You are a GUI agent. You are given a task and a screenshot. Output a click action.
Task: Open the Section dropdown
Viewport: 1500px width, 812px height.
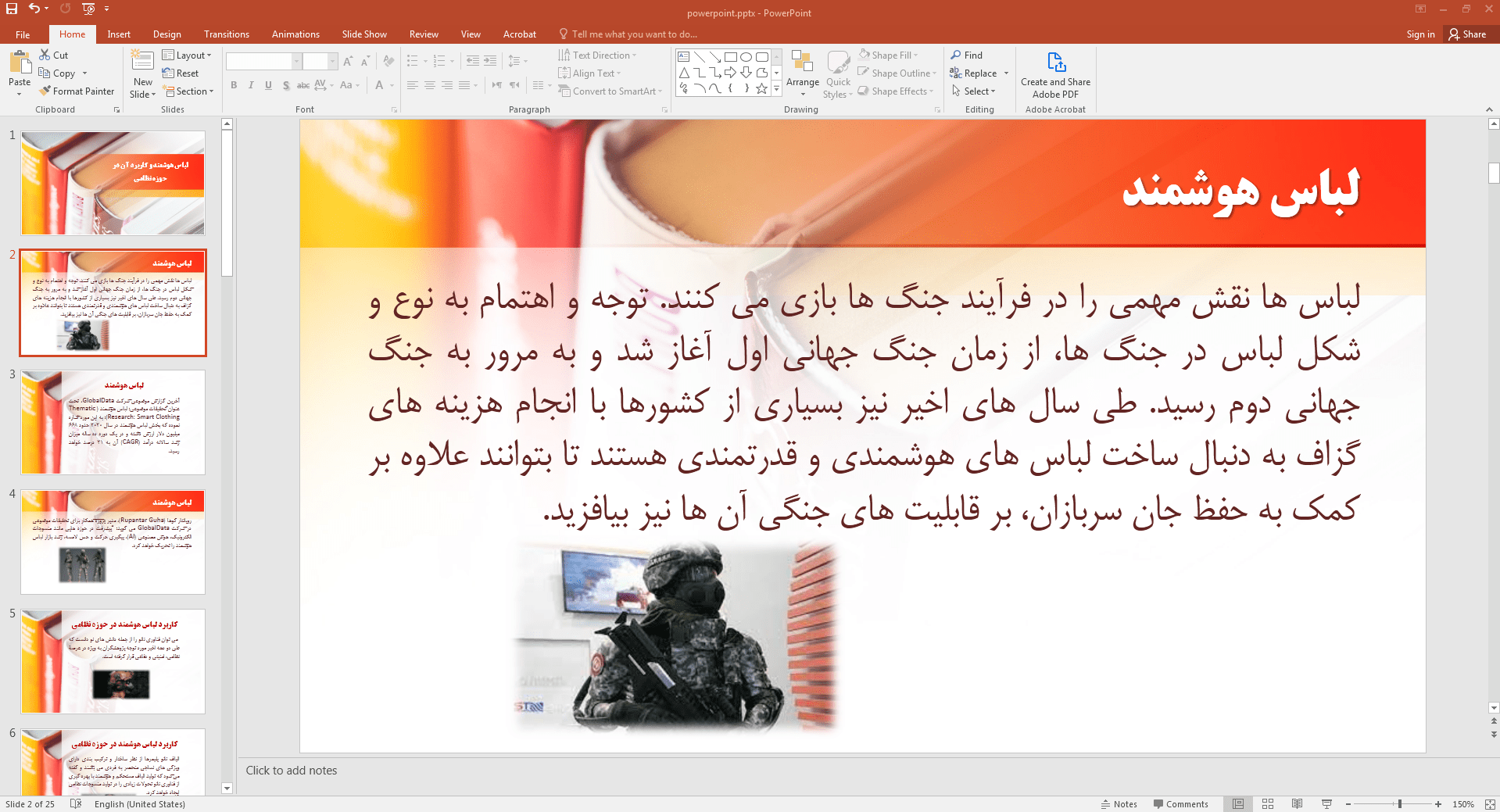(x=188, y=91)
